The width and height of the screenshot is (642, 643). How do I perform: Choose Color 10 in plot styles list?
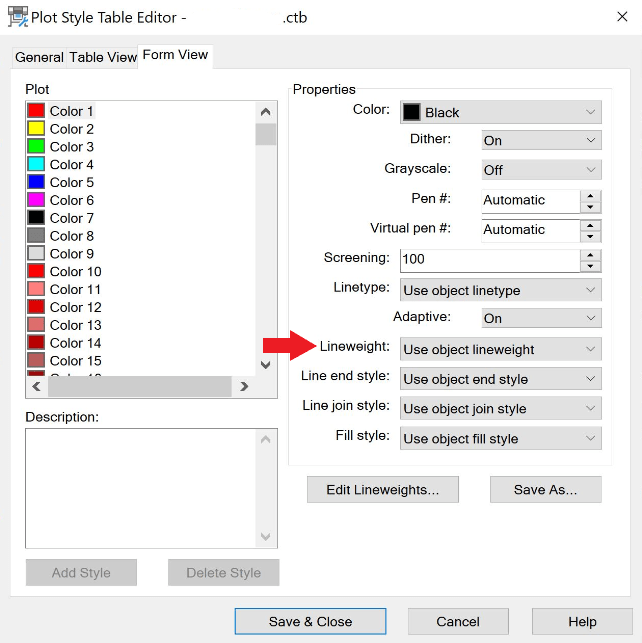[x=75, y=271]
